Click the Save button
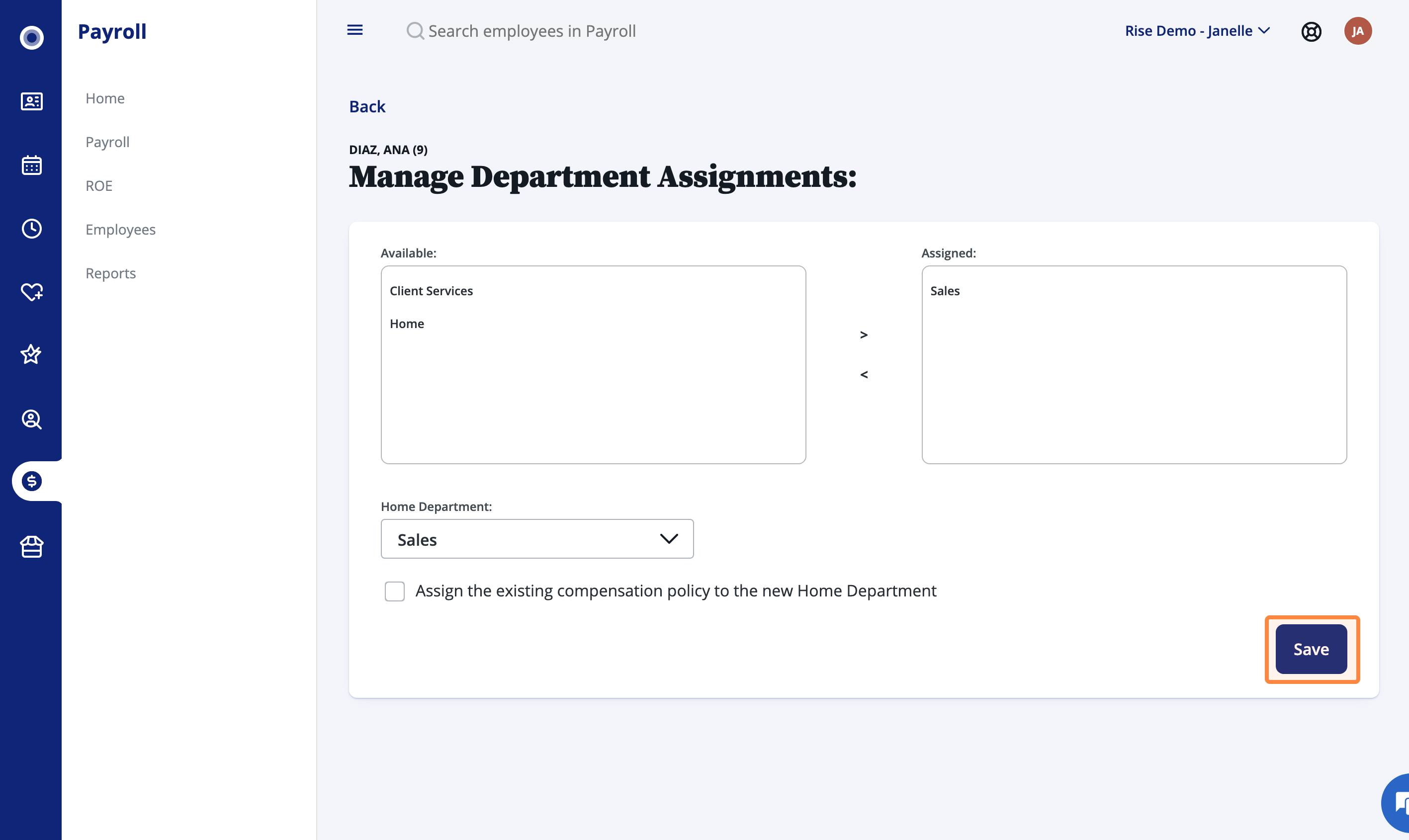Image resolution: width=1409 pixels, height=840 pixels. (x=1311, y=649)
